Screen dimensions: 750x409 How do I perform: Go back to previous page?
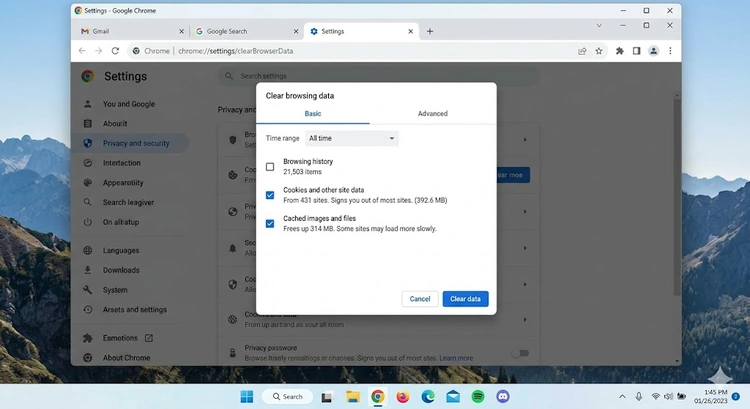tap(82, 51)
